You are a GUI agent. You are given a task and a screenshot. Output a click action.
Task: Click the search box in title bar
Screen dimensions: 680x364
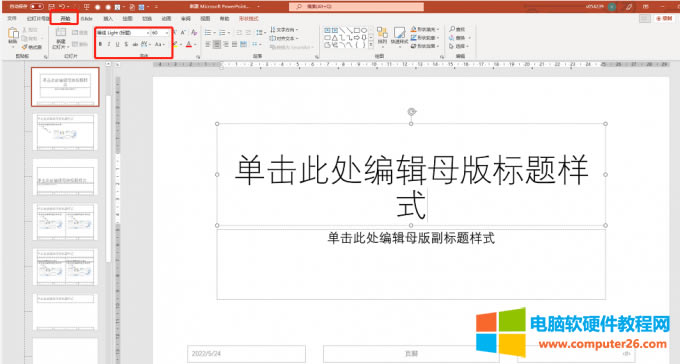(x=356, y=7)
